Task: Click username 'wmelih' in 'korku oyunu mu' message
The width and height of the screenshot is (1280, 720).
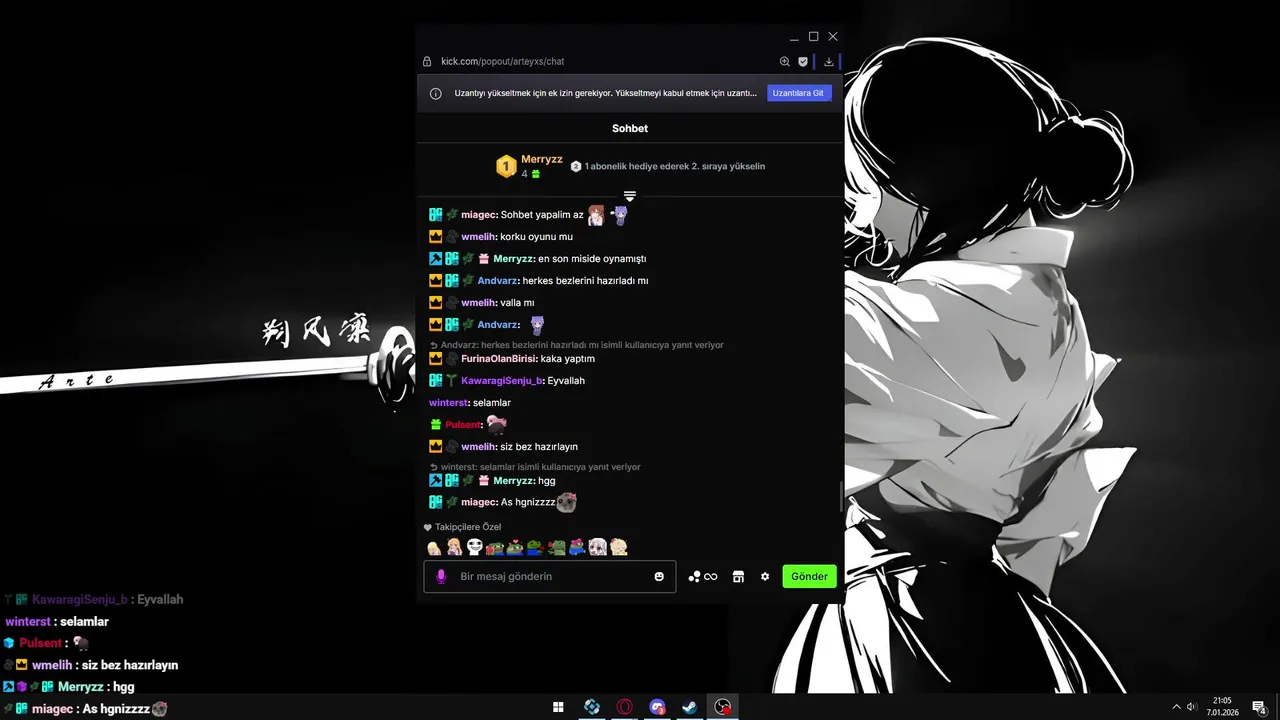Action: click(479, 237)
